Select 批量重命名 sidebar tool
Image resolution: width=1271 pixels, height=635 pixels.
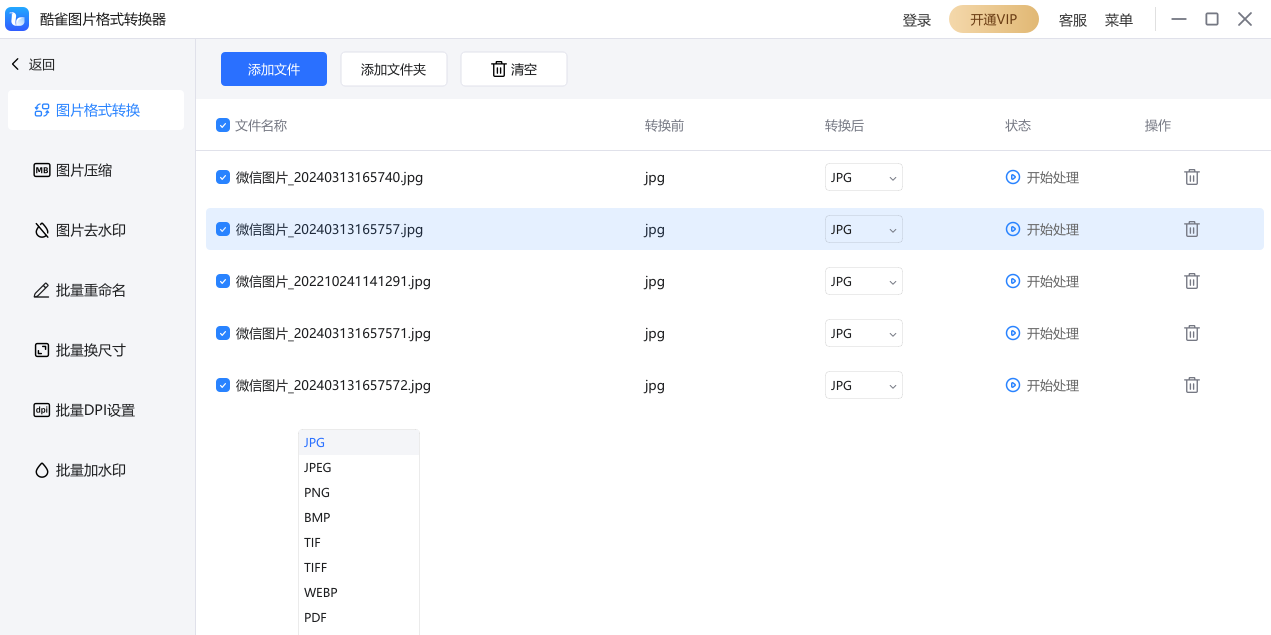[90, 290]
